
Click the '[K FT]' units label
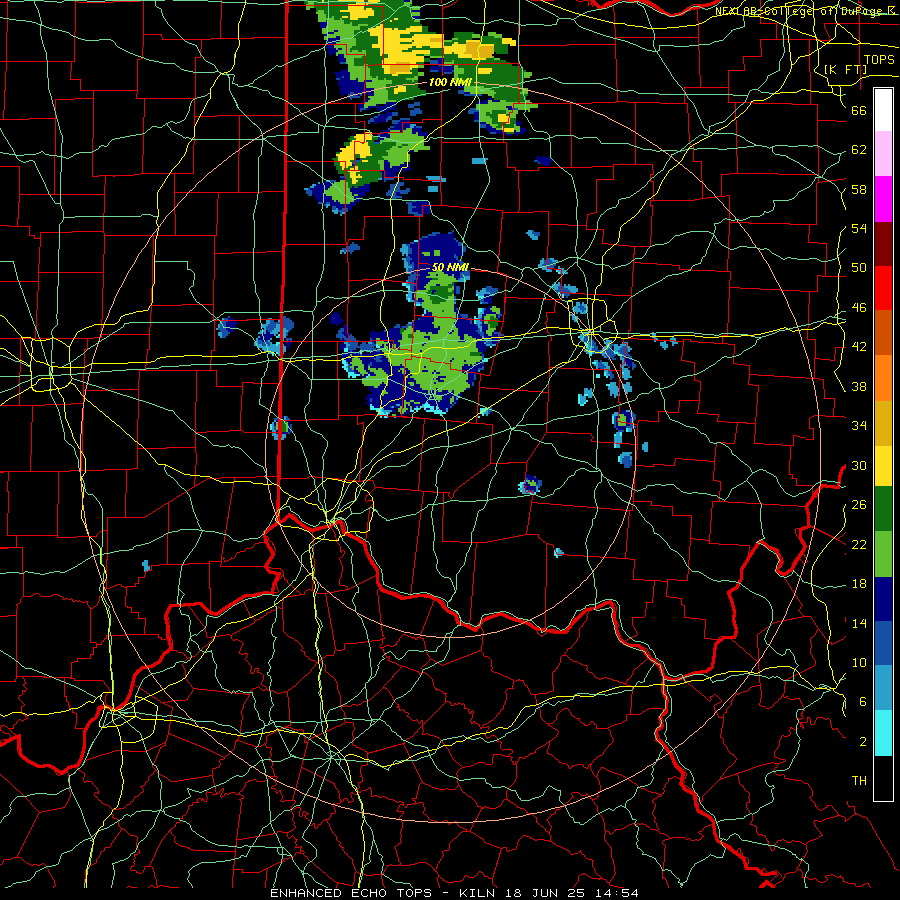coord(845,69)
